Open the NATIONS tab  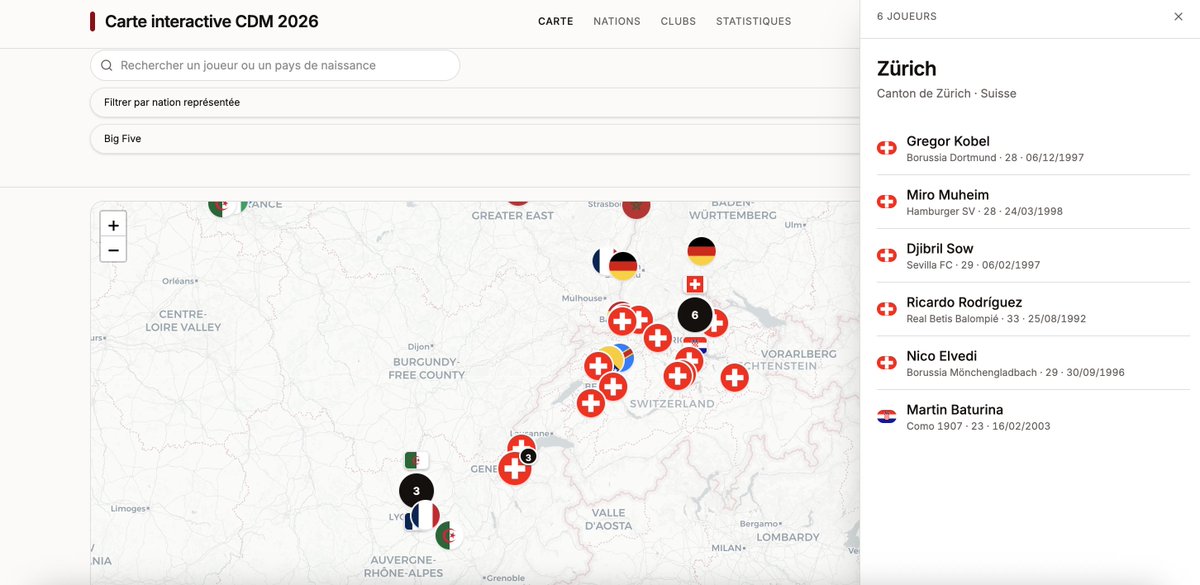617,21
